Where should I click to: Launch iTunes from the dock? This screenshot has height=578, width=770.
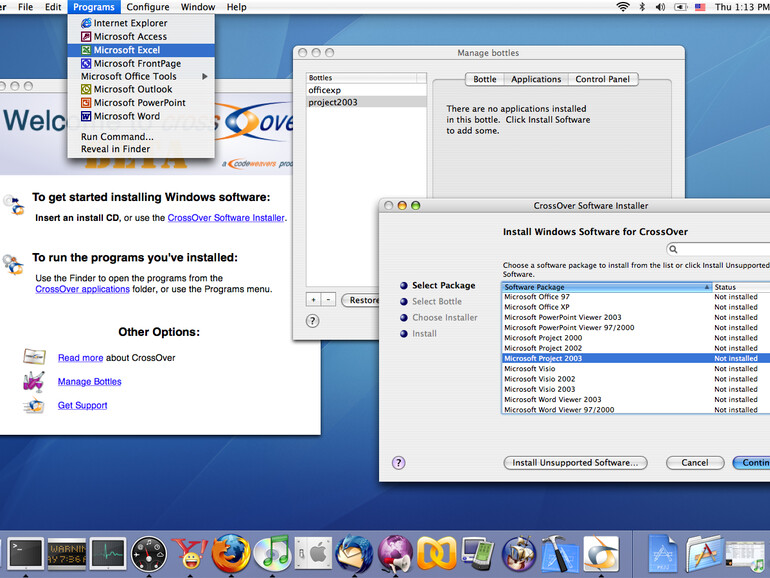(271, 553)
